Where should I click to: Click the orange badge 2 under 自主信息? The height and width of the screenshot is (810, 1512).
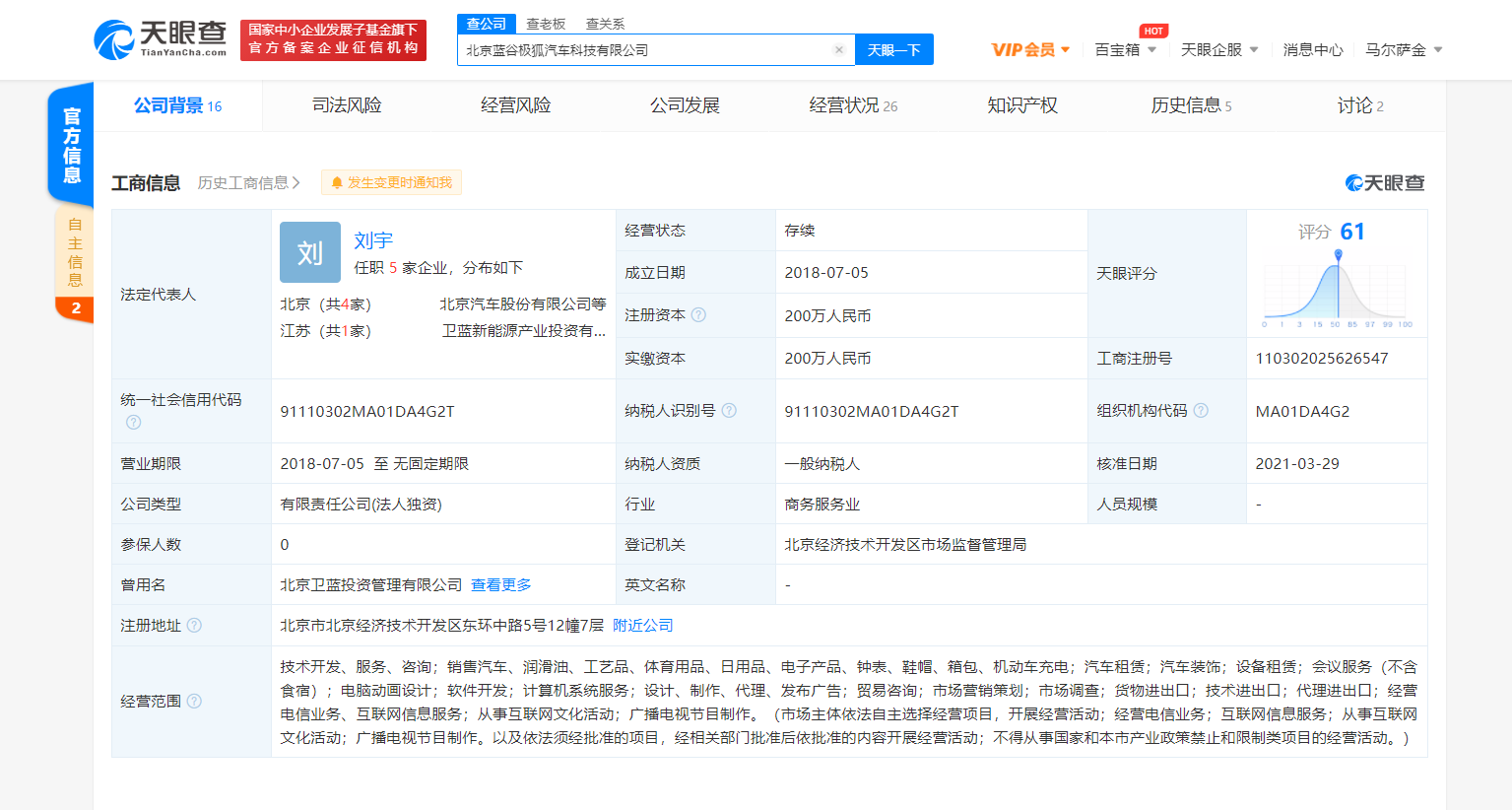(x=76, y=308)
